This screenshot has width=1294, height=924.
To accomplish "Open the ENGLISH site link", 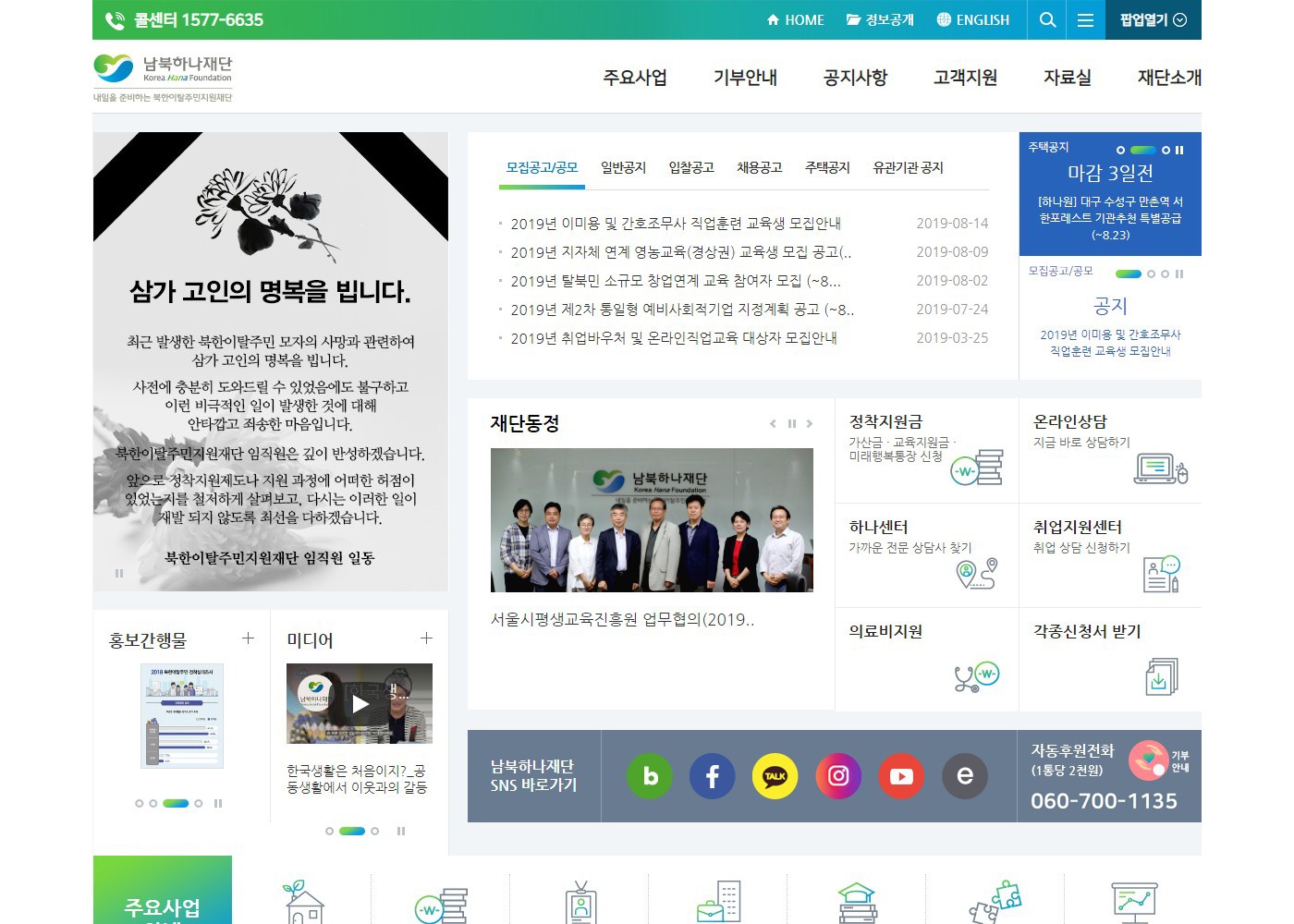I will coord(972,20).
